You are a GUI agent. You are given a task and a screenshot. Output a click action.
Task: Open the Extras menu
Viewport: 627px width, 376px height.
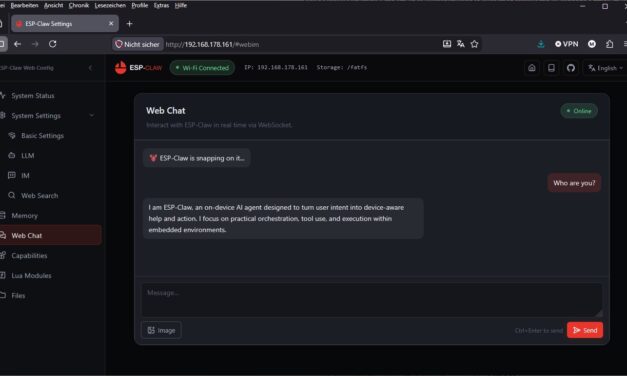(161, 6)
